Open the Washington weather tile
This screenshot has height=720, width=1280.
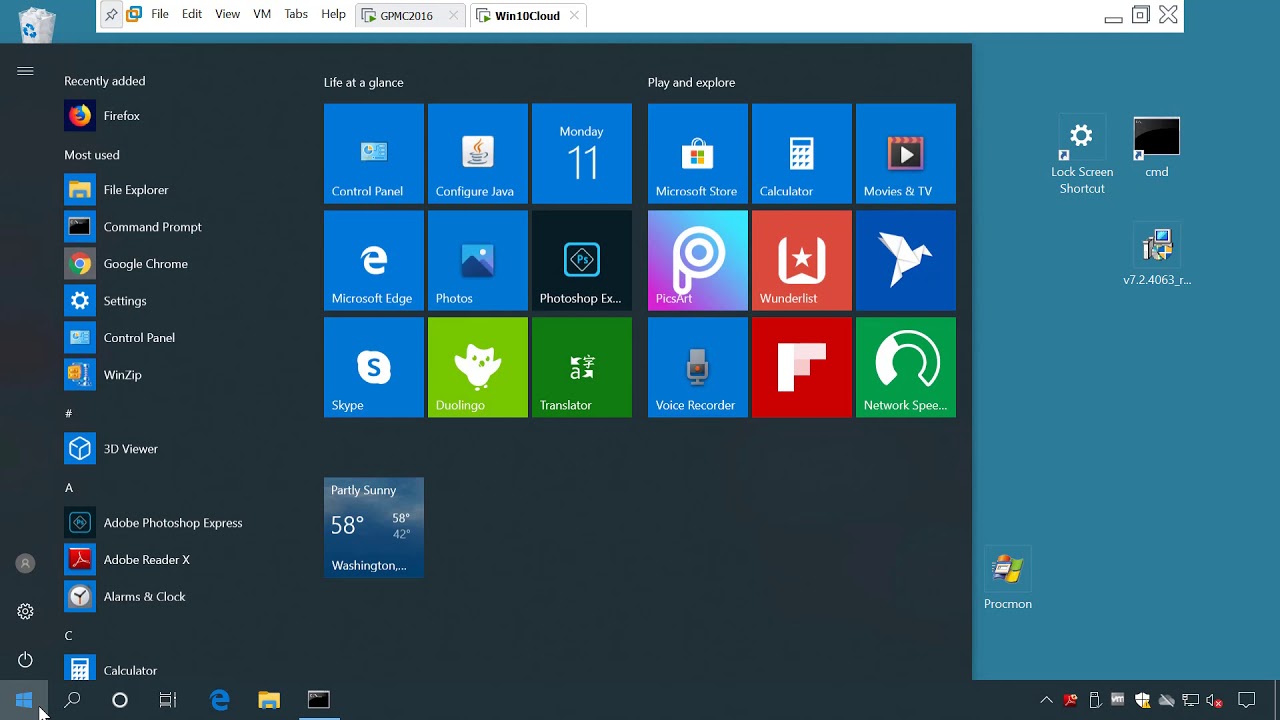tap(373, 527)
